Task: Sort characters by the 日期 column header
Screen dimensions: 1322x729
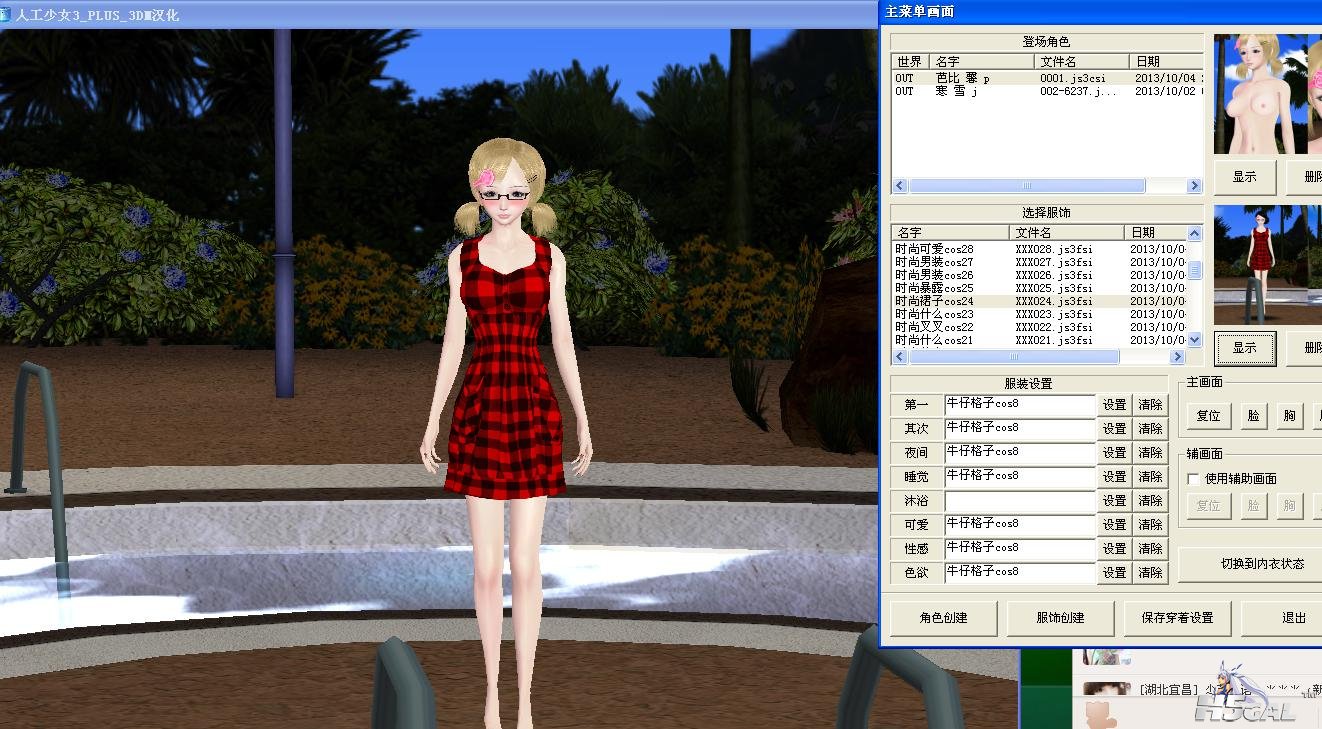Action: click(1166, 62)
